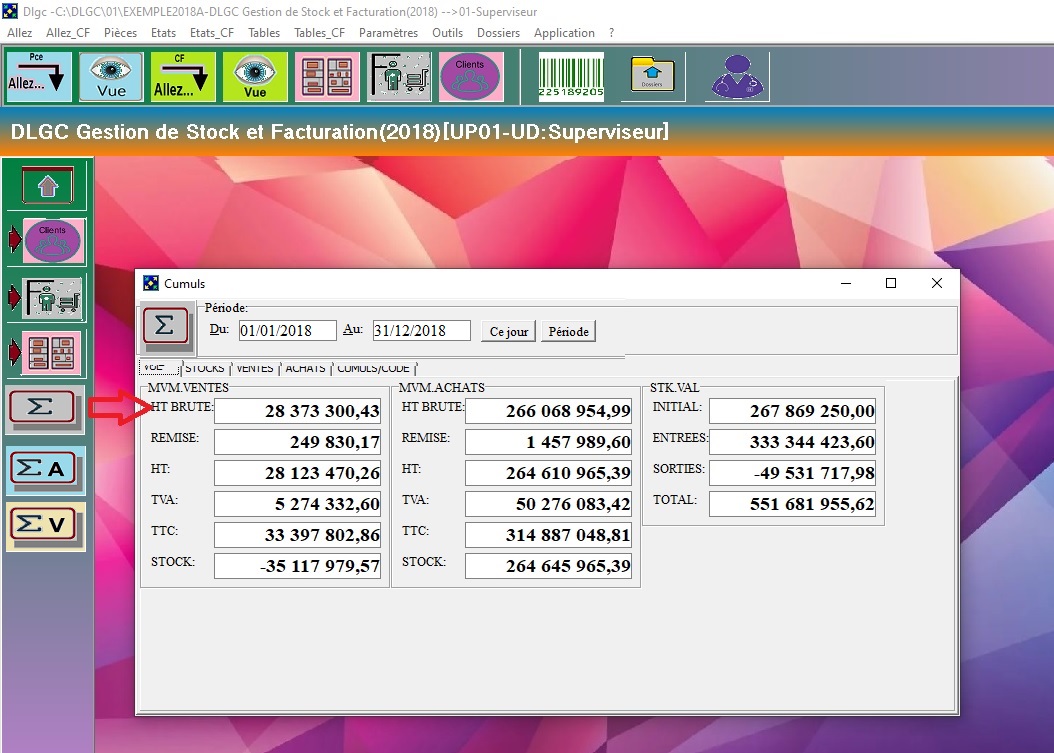Screen dimensions: 1054x753
Task: Click the shopper cart icon in sidebar
Action: click(52, 297)
